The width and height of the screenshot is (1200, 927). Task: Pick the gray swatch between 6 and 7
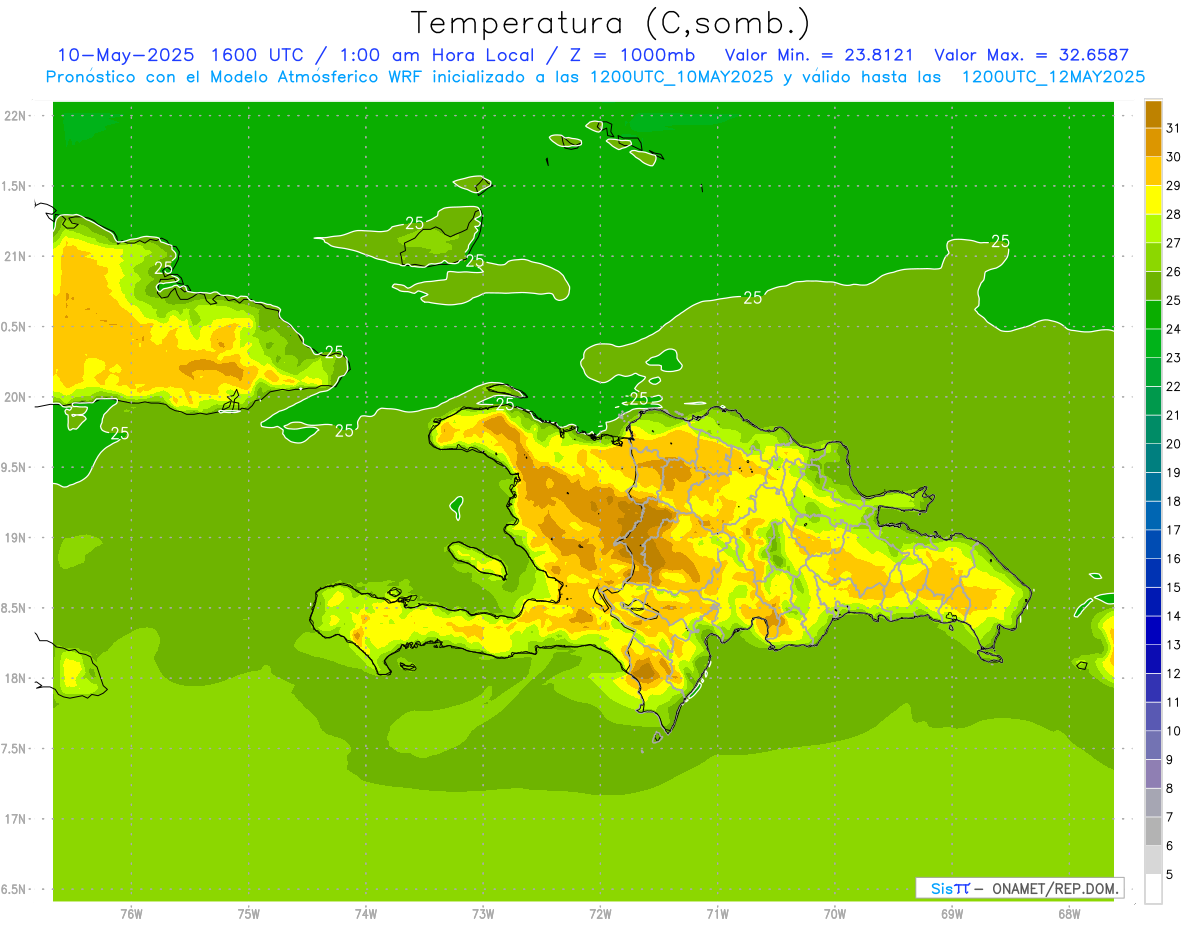click(1153, 831)
